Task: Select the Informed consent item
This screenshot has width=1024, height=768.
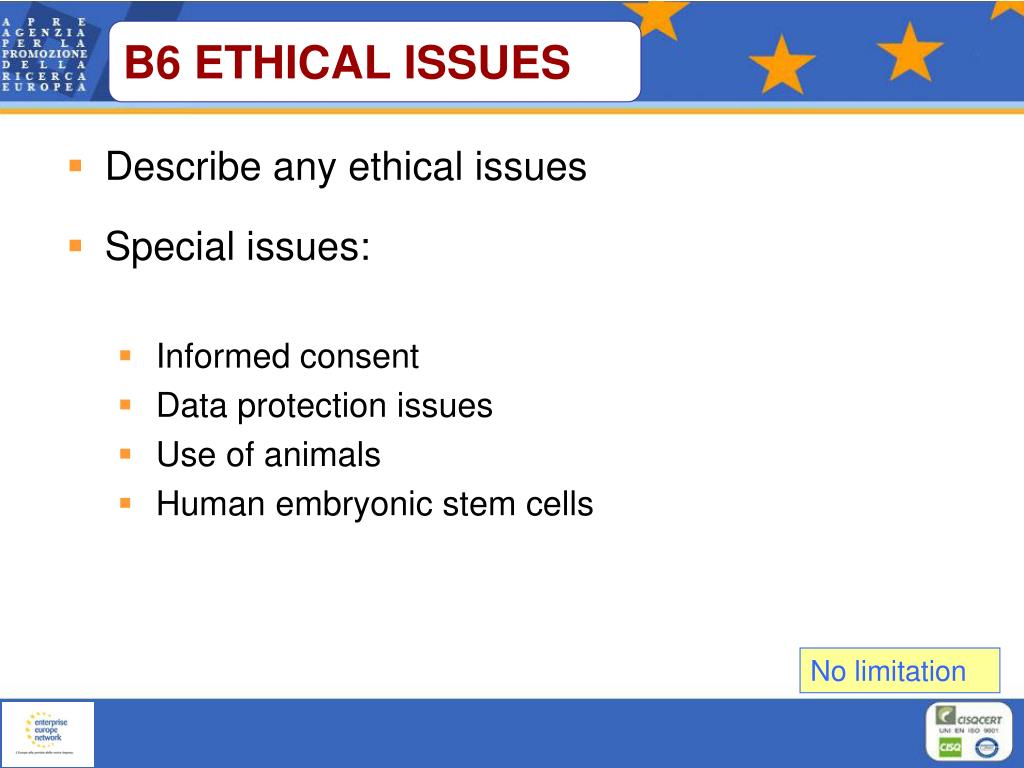Action: coord(287,357)
